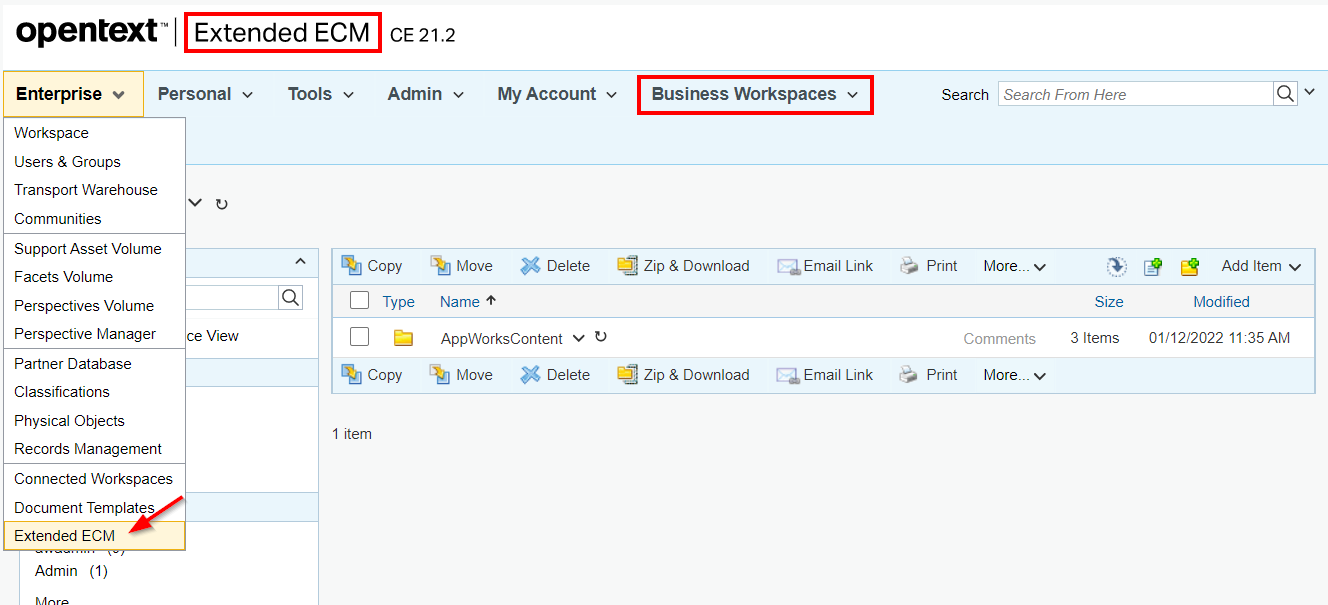The image size is (1328, 605).
Task: Click Move in the upper toolbar
Action: coord(462,266)
